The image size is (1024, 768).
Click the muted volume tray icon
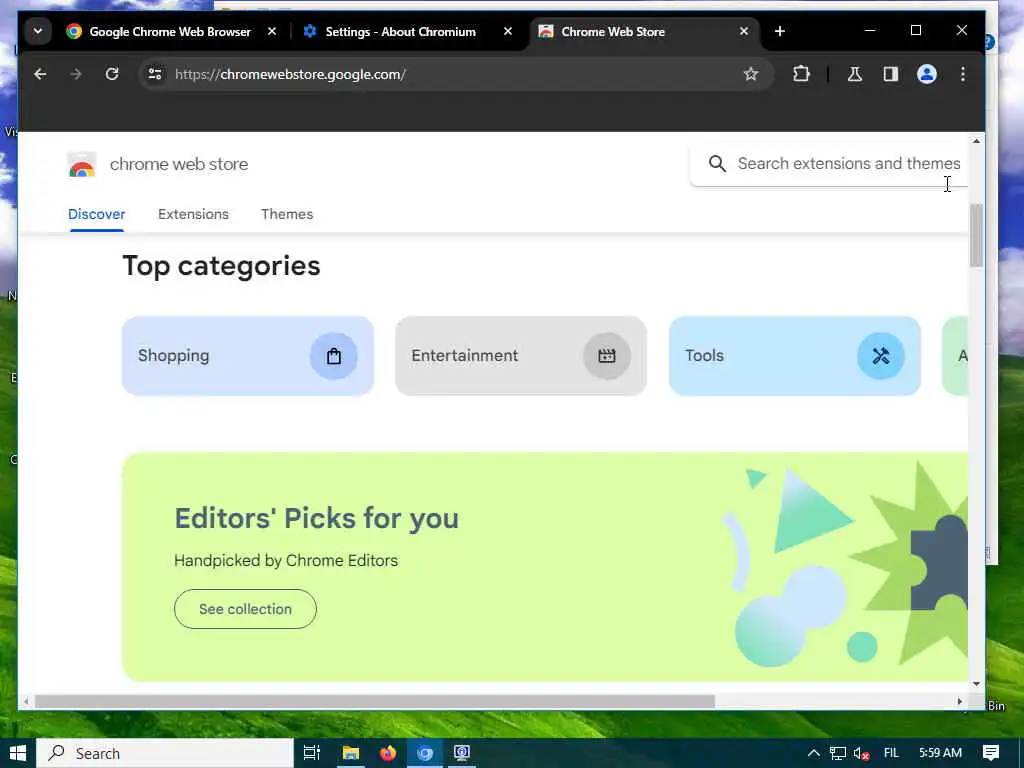[x=861, y=754]
